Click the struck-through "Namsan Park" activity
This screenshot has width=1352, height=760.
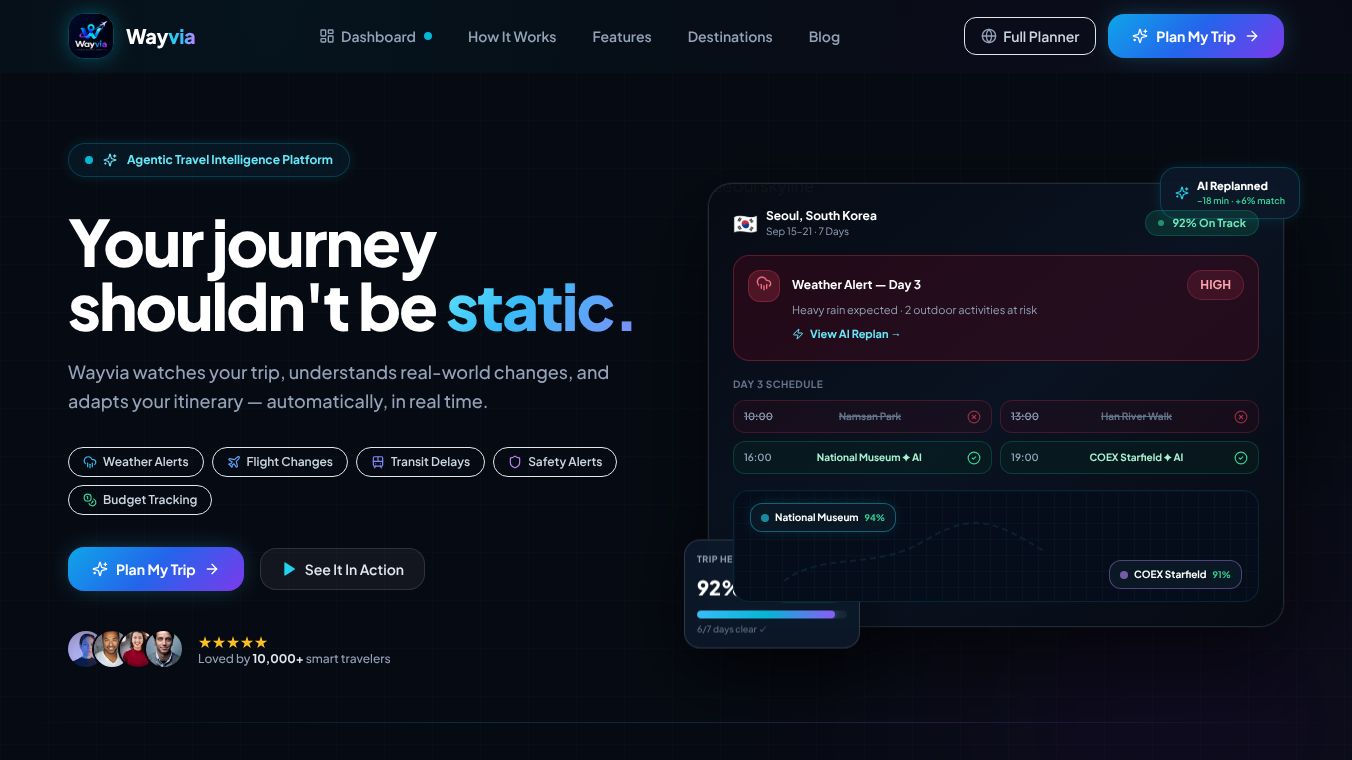pyautogui.click(x=870, y=416)
